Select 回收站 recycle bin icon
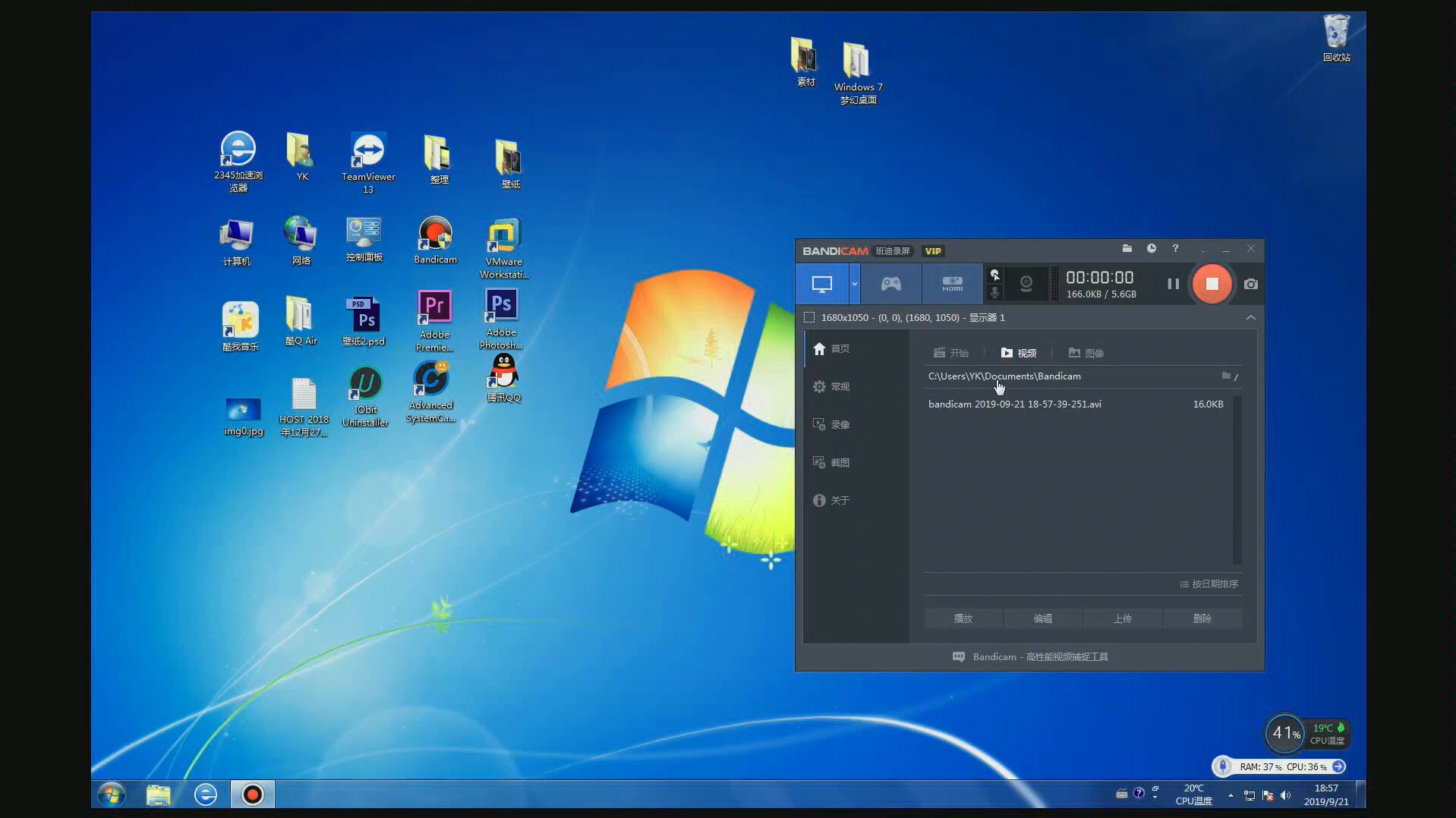Screen dimensions: 1456x818 coord(1336,38)
